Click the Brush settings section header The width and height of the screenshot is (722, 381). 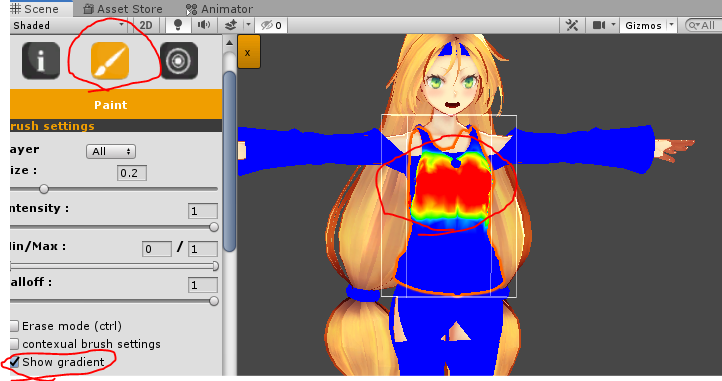(116, 126)
